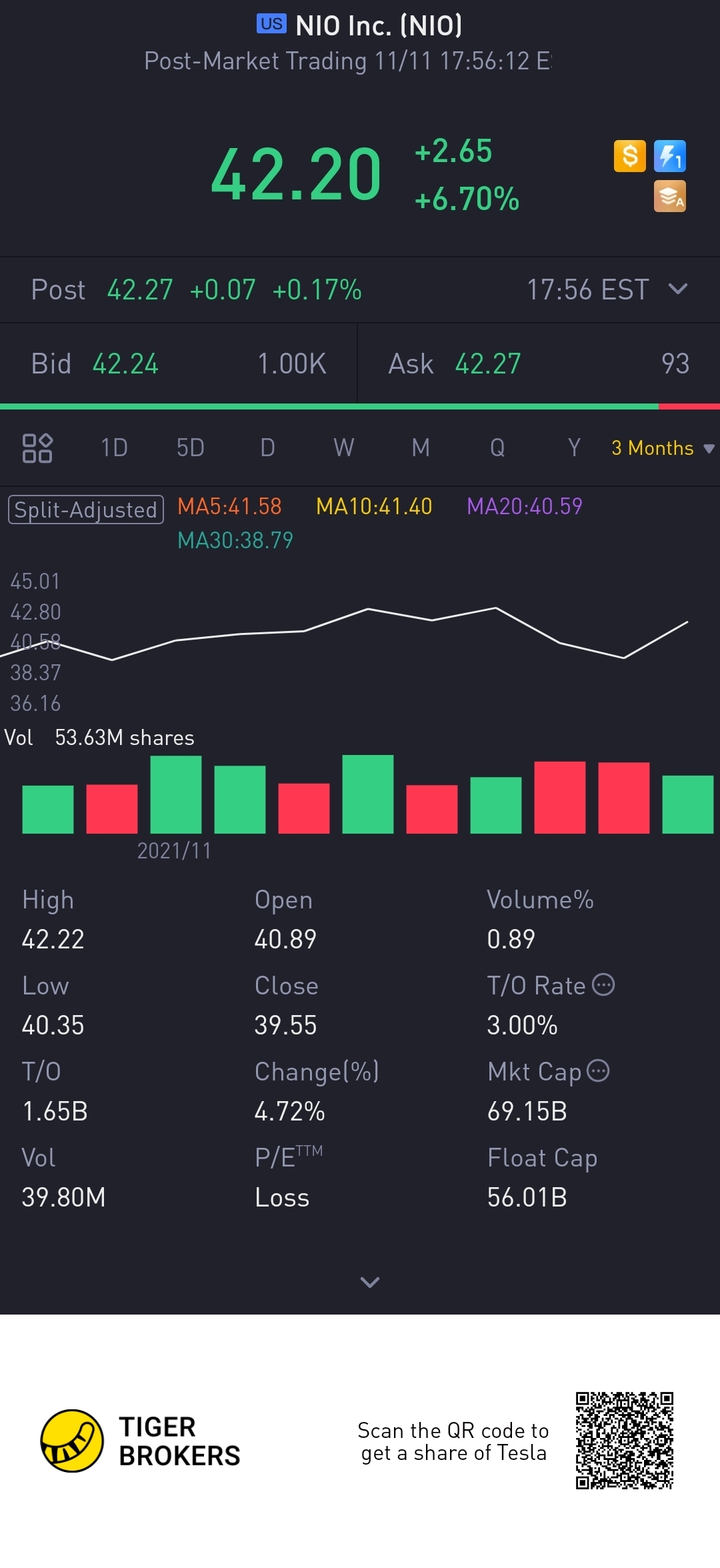Viewport: 720px width, 1568px height.
Task: Tap the P/E TTM Loss value
Action: click(282, 1198)
